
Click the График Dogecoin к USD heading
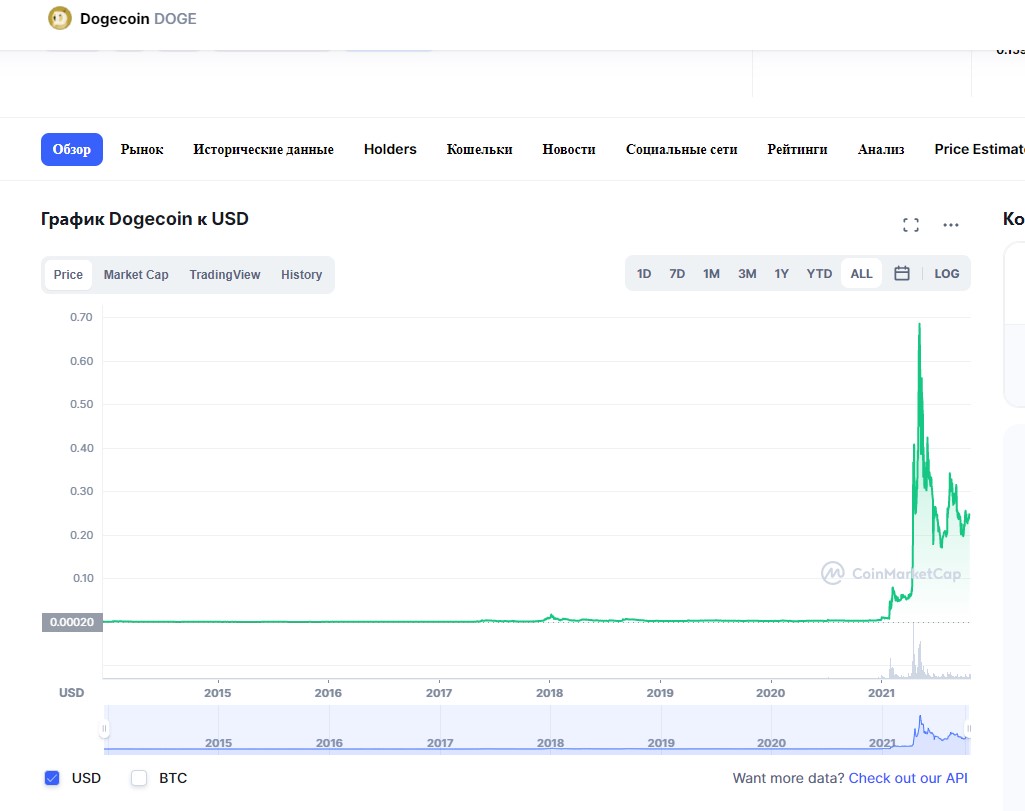click(x=144, y=219)
